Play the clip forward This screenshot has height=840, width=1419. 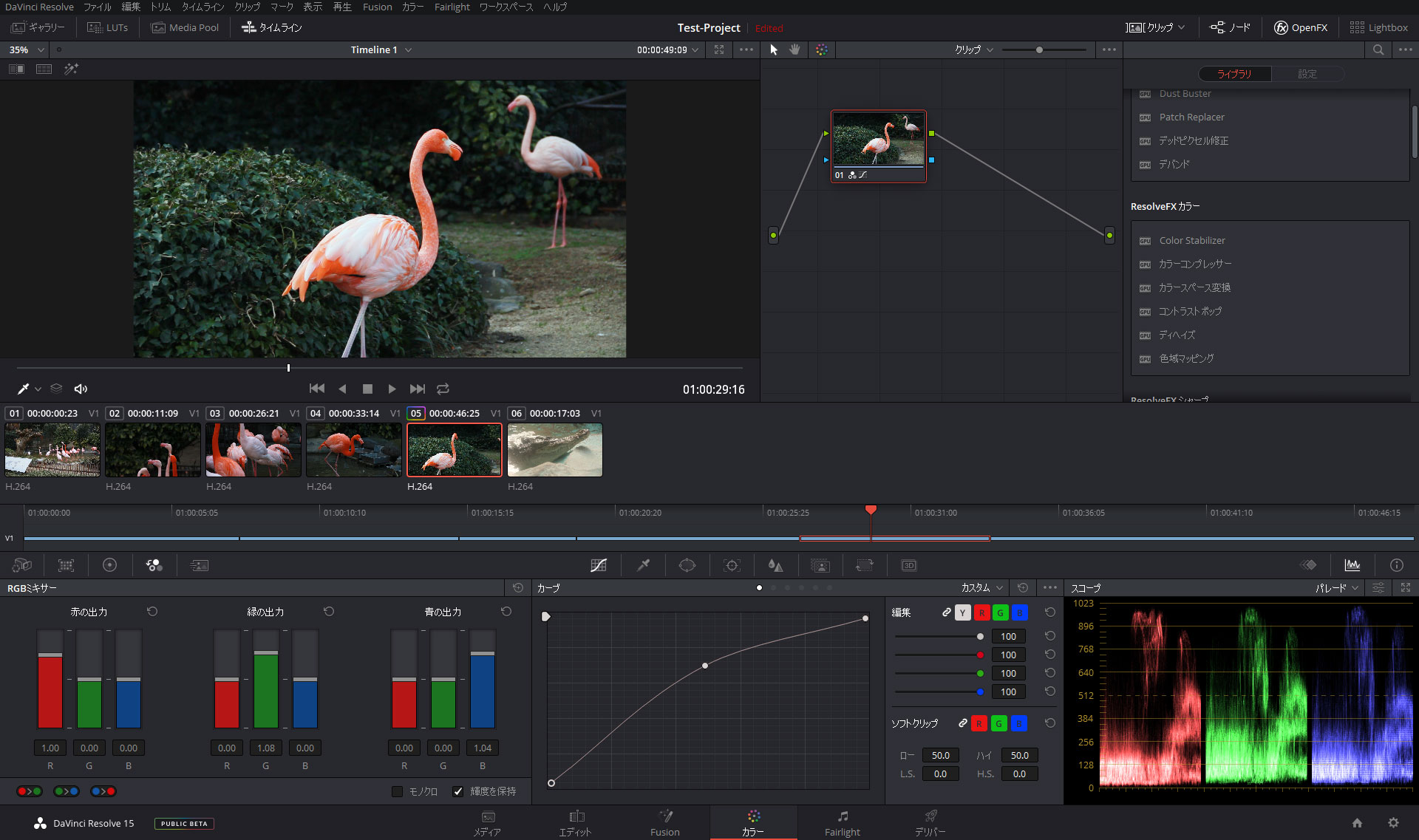[392, 389]
